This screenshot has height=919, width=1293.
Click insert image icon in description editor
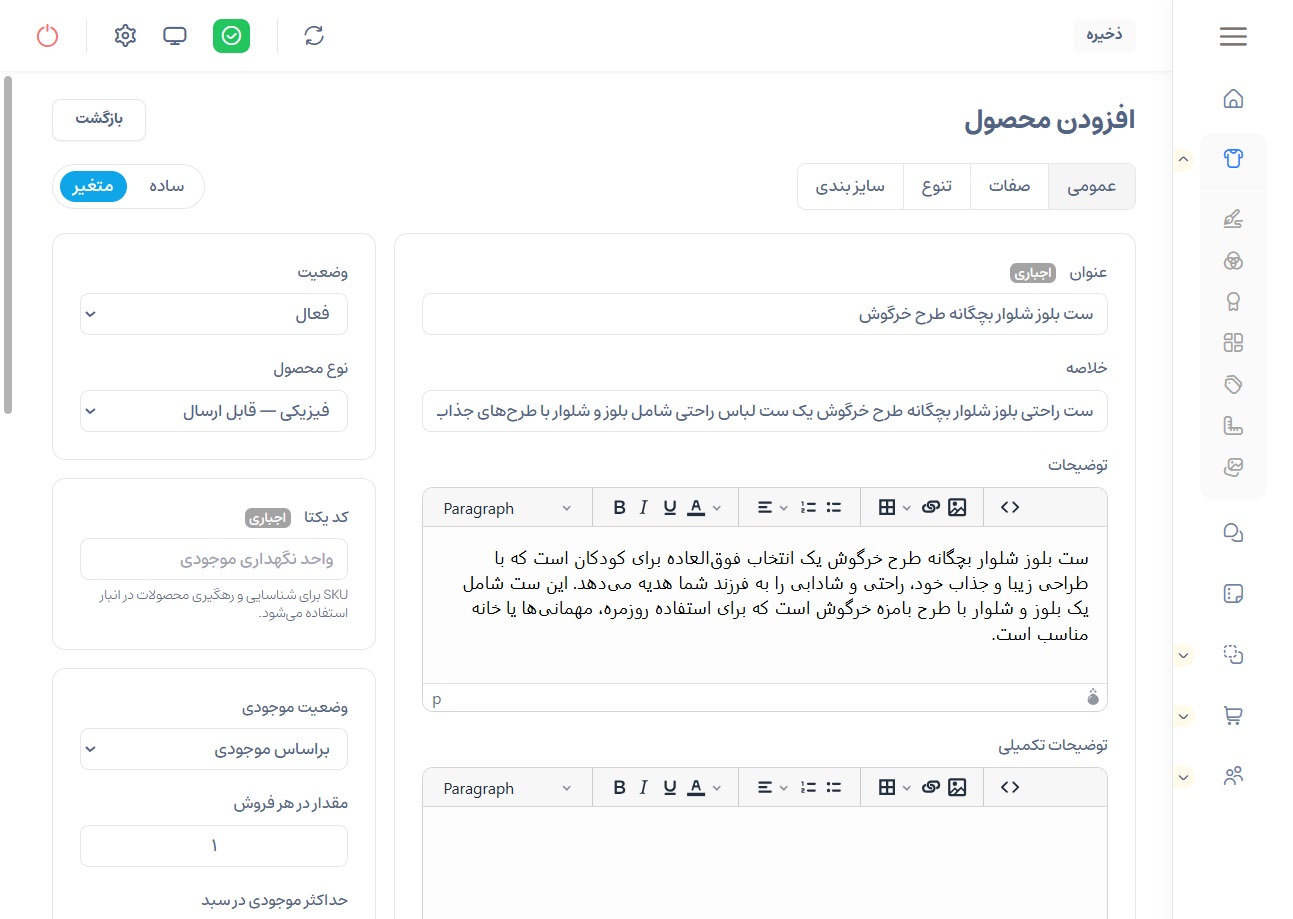point(957,508)
